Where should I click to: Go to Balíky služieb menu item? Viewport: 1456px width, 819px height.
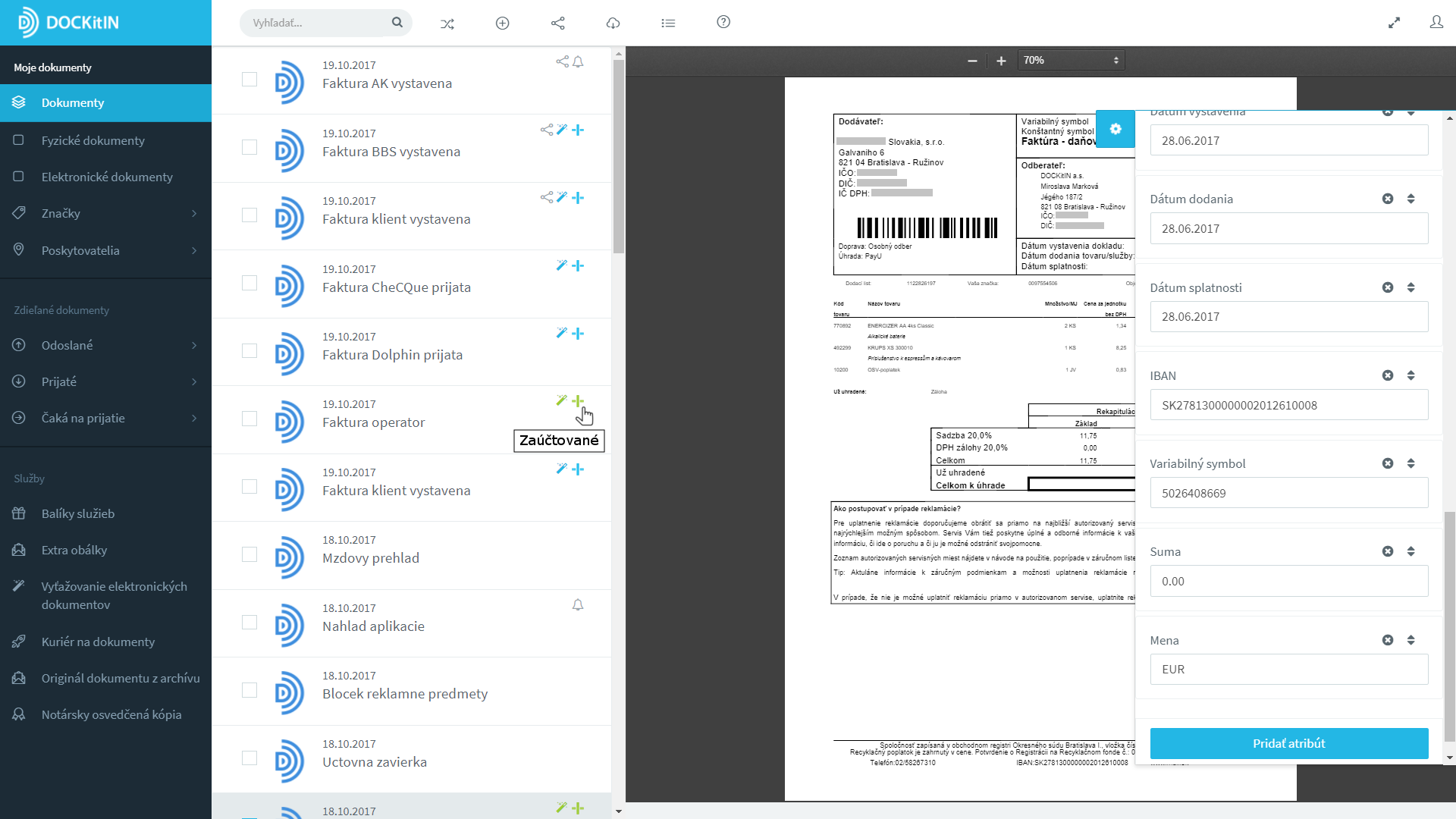pos(78,513)
